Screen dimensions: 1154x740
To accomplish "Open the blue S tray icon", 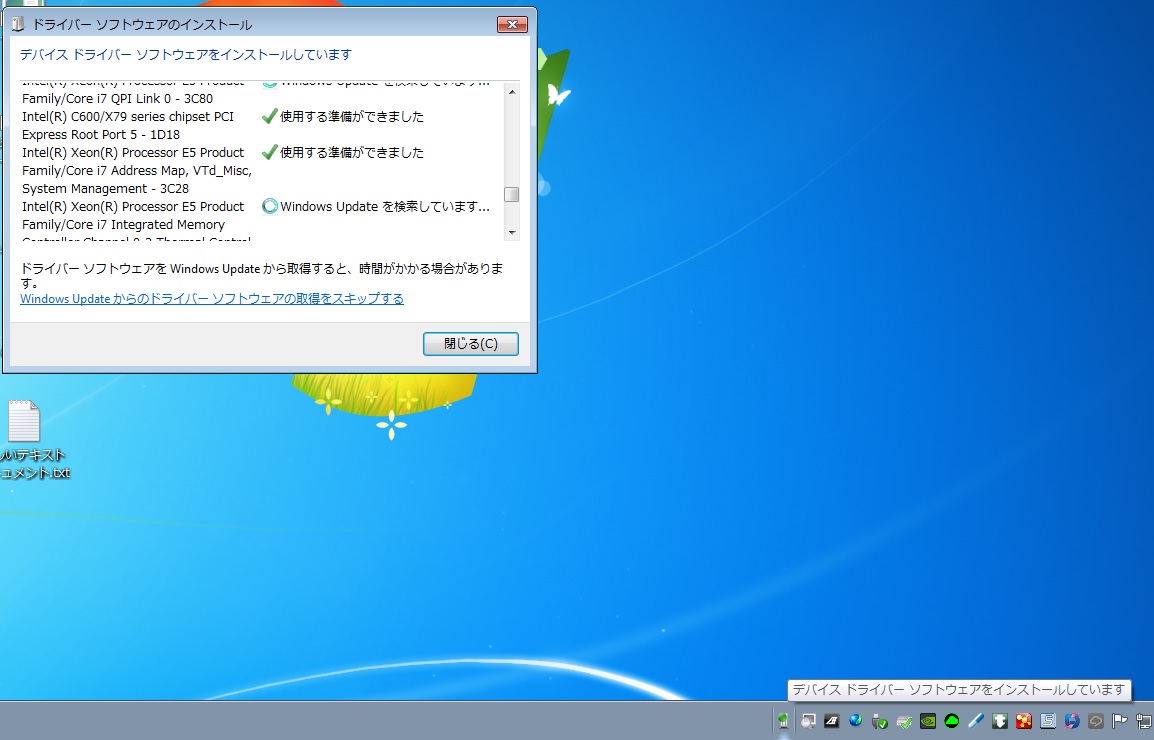I will 1048,721.
